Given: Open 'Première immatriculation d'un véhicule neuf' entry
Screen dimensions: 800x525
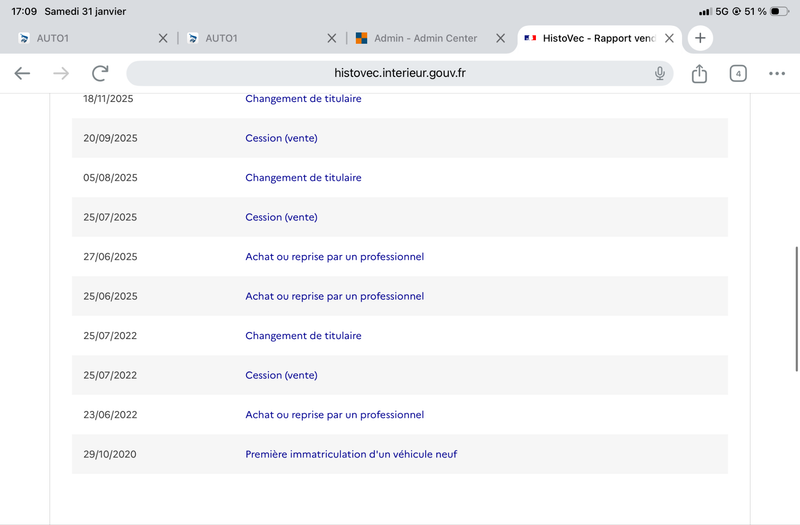Looking at the screenshot, I should (351, 454).
